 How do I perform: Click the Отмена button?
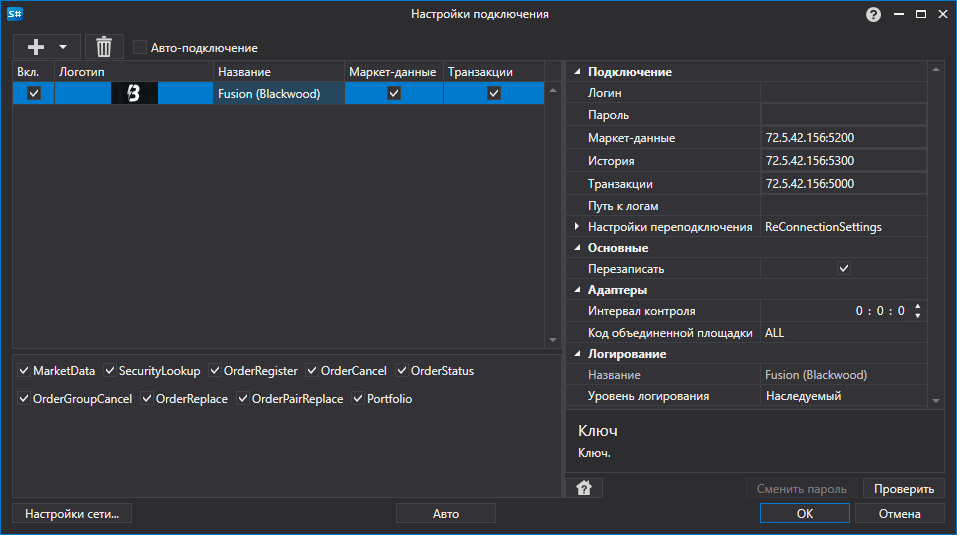pyautogui.click(x=900, y=514)
